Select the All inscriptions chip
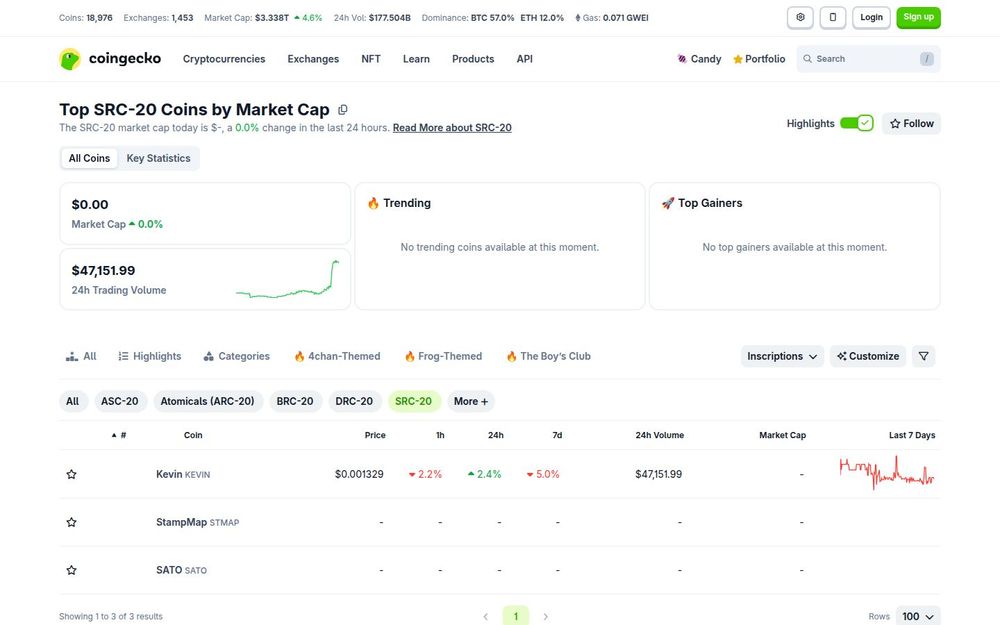1000x625 pixels. 73,401
